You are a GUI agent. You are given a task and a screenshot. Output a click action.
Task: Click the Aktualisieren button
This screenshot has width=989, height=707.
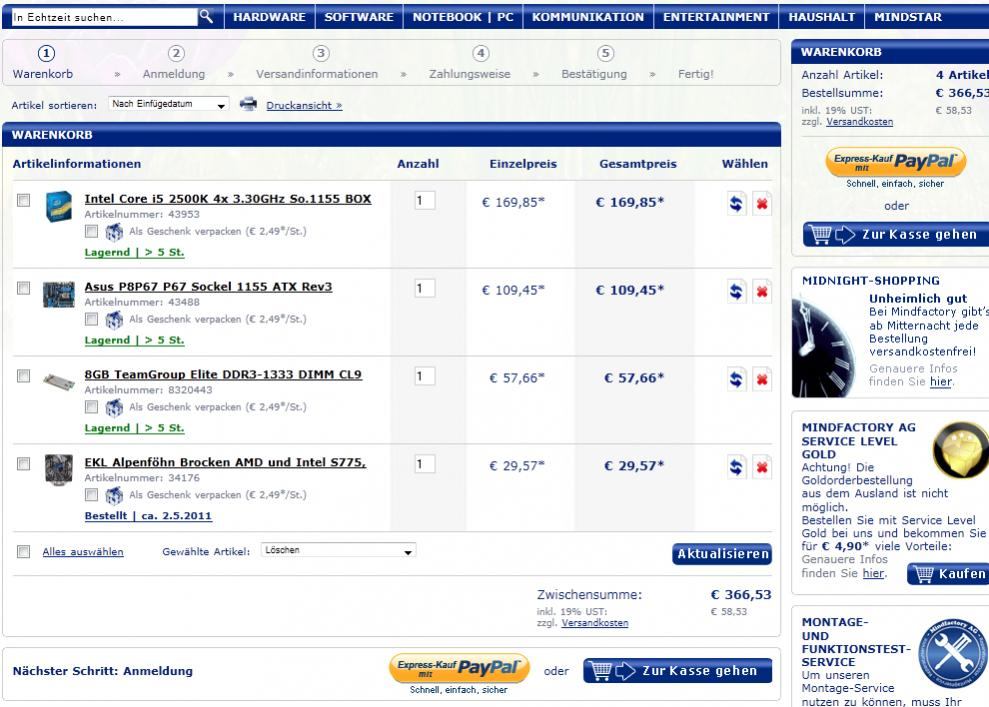tap(722, 554)
